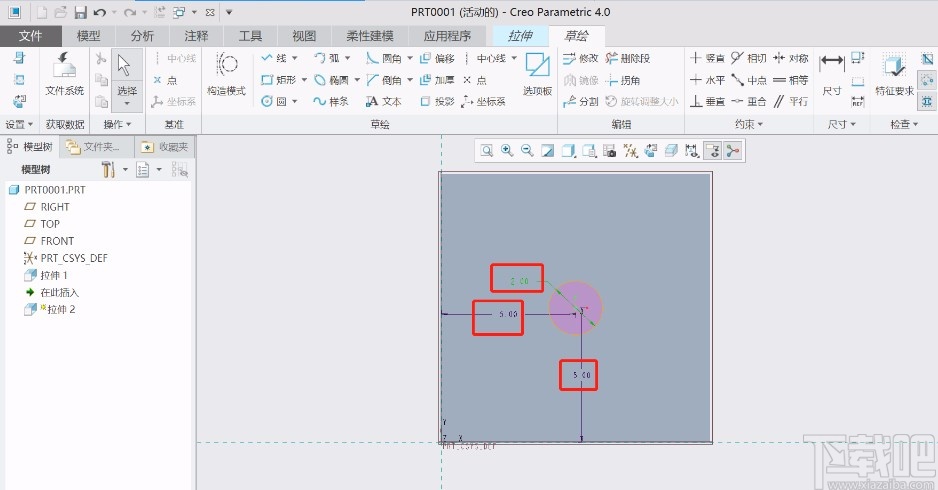Apply the Tangent (相切) constraint
The image size is (938, 490).
(748, 58)
